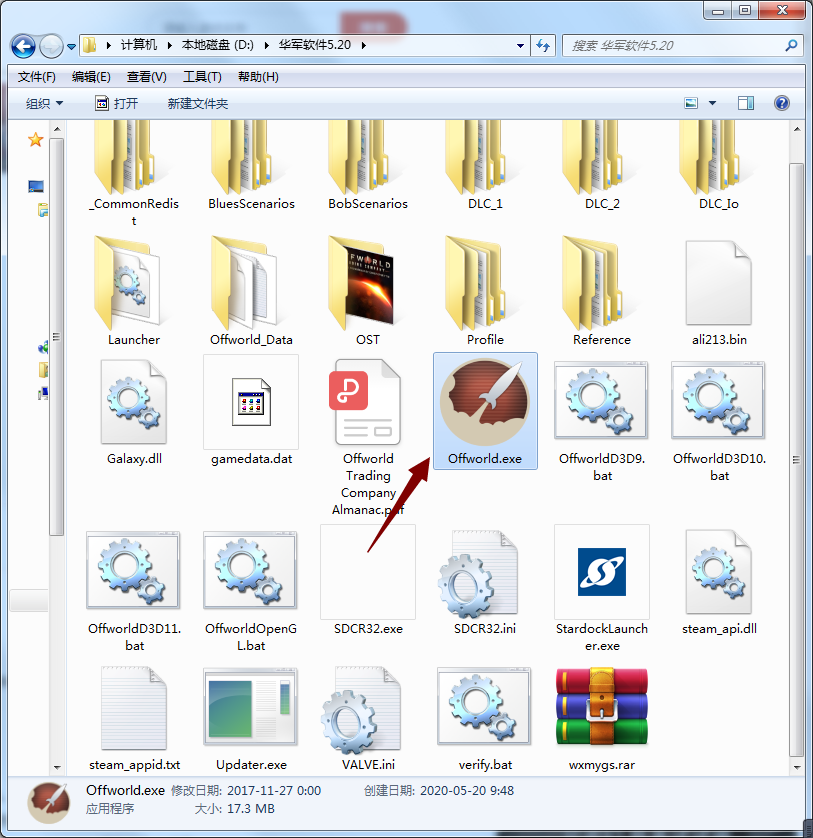
Task: Click 新建文件夹 button
Action: coord(198,103)
